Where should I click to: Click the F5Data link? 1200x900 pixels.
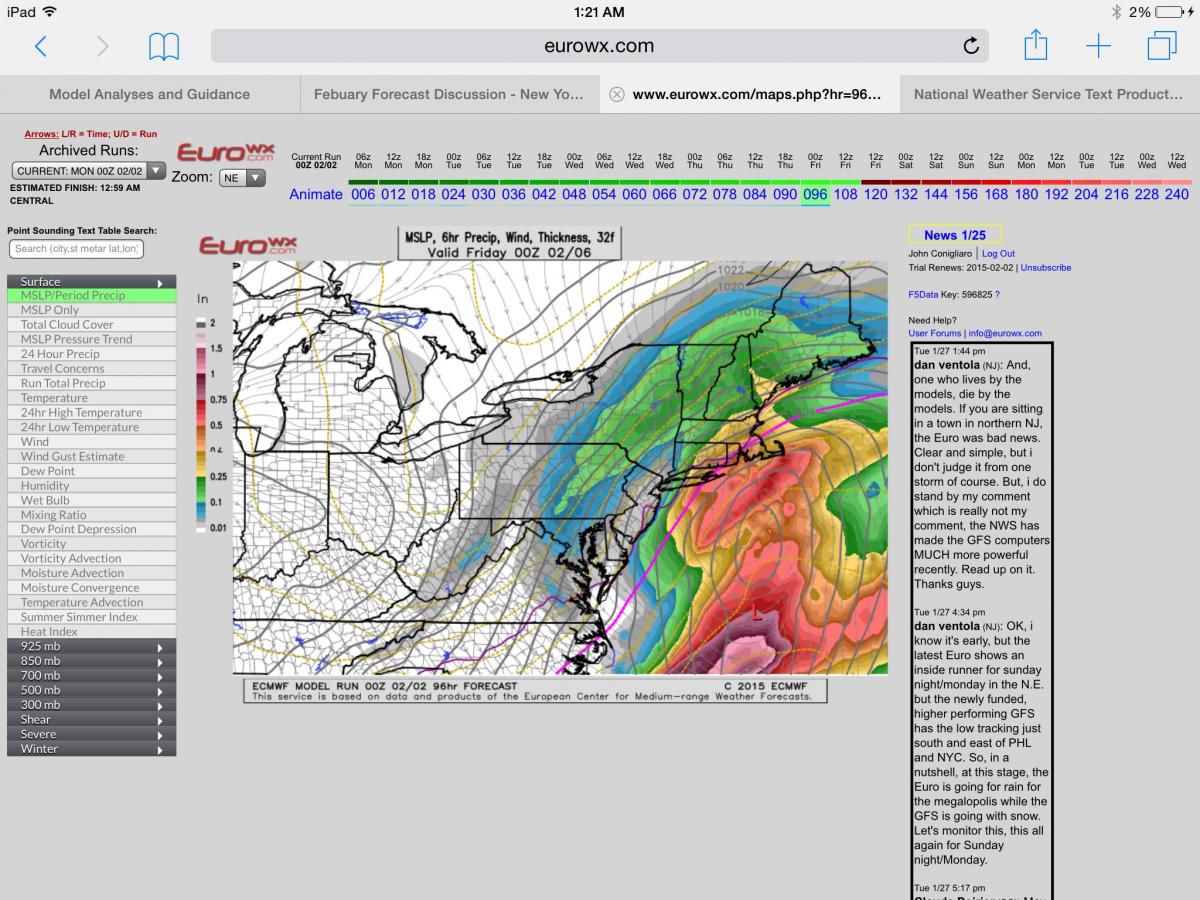pyautogui.click(x=923, y=295)
